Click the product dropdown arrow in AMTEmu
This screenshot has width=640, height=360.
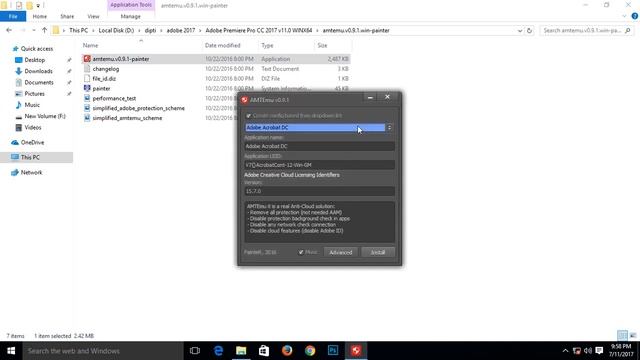point(389,128)
